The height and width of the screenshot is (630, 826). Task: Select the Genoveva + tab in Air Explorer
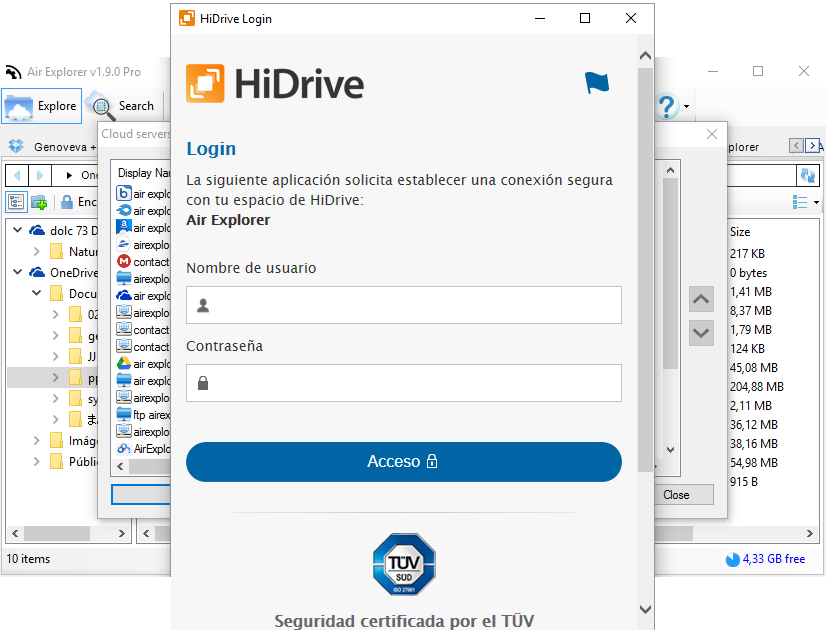coord(65,147)
